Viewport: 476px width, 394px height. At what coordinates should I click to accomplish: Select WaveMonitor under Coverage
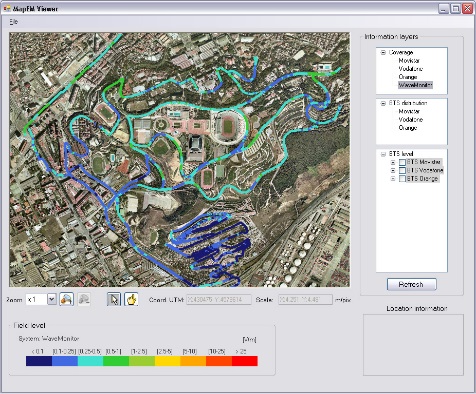pyautogui.click(x=415, y=85)
